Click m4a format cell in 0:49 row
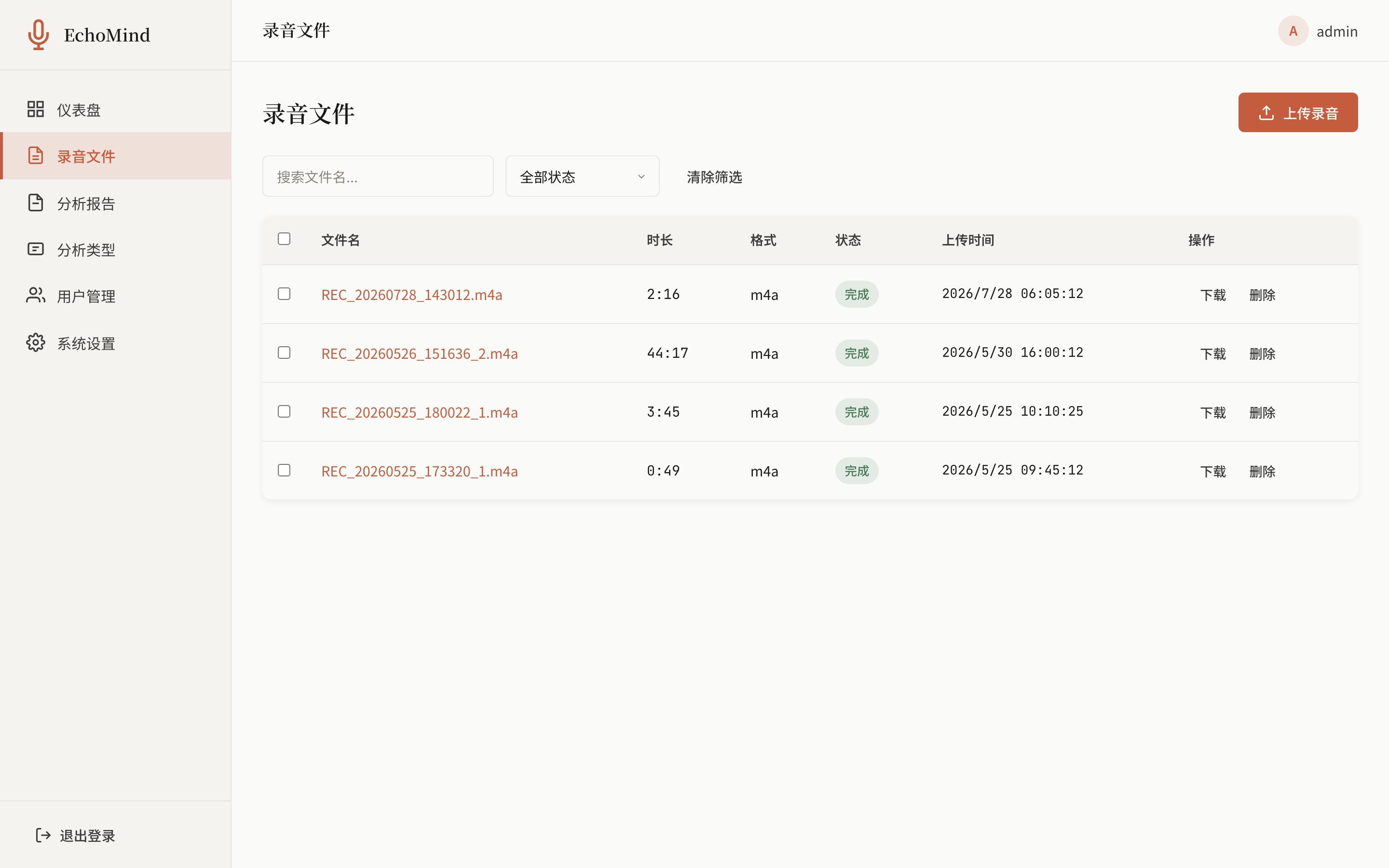 click(x=764, y=471)
